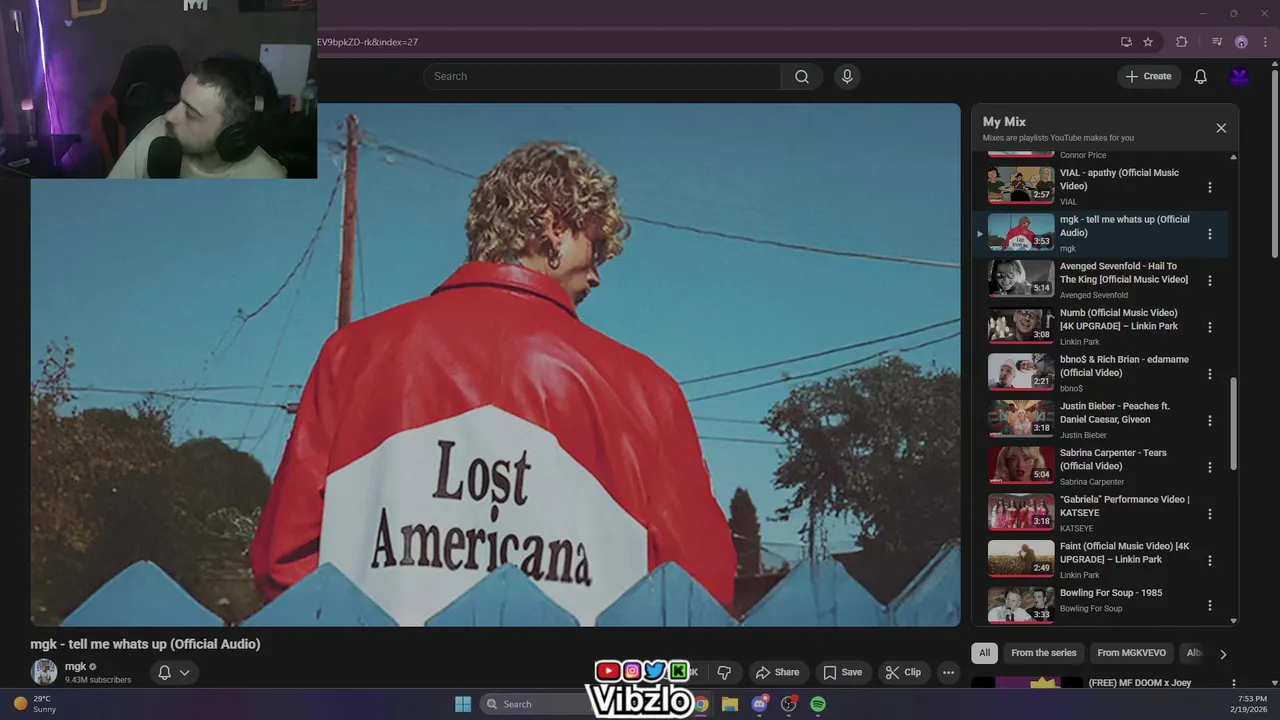
Task: Click the YouTube search magnifier button
Action: (x=802, y=76)
